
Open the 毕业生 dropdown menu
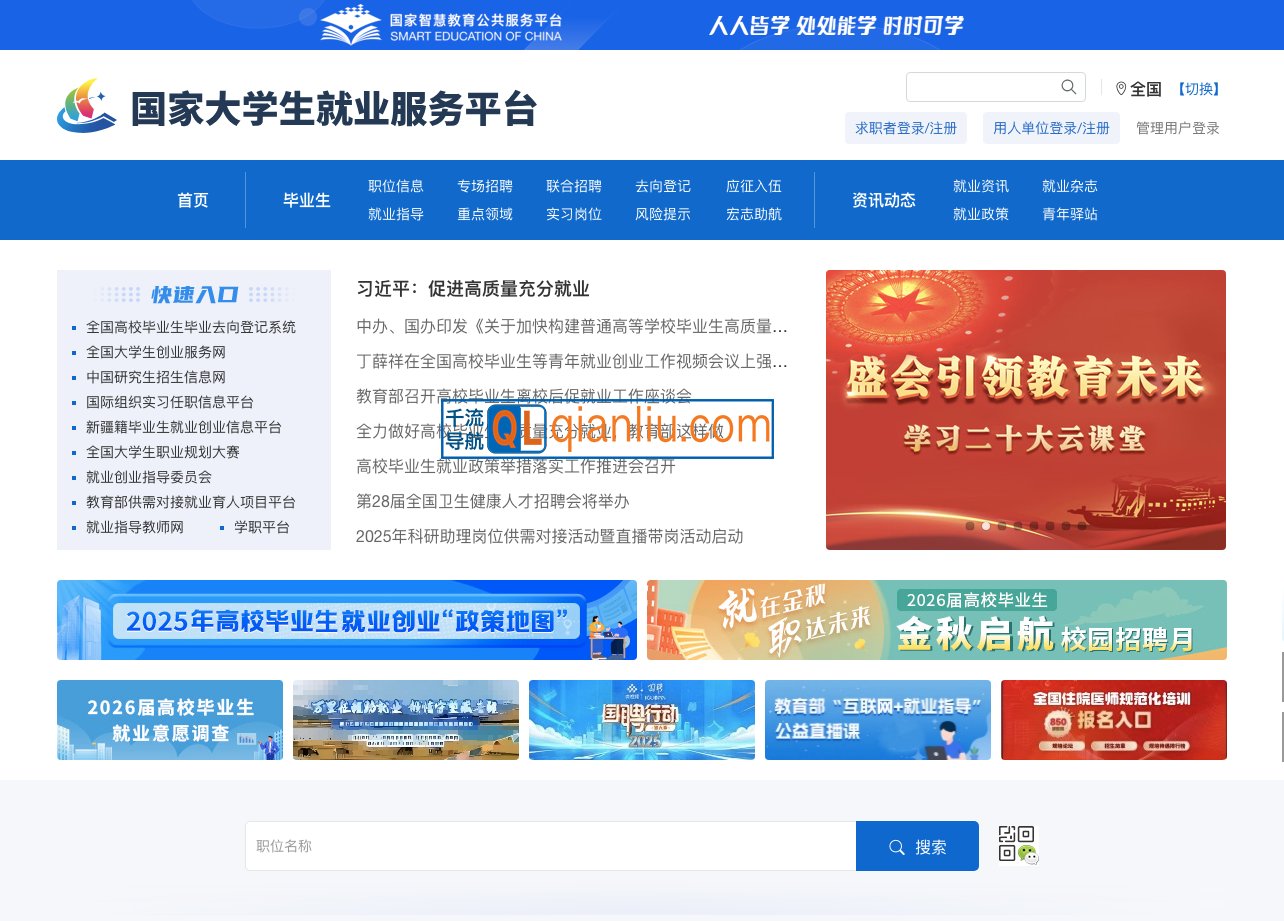[x=307, y=200]
